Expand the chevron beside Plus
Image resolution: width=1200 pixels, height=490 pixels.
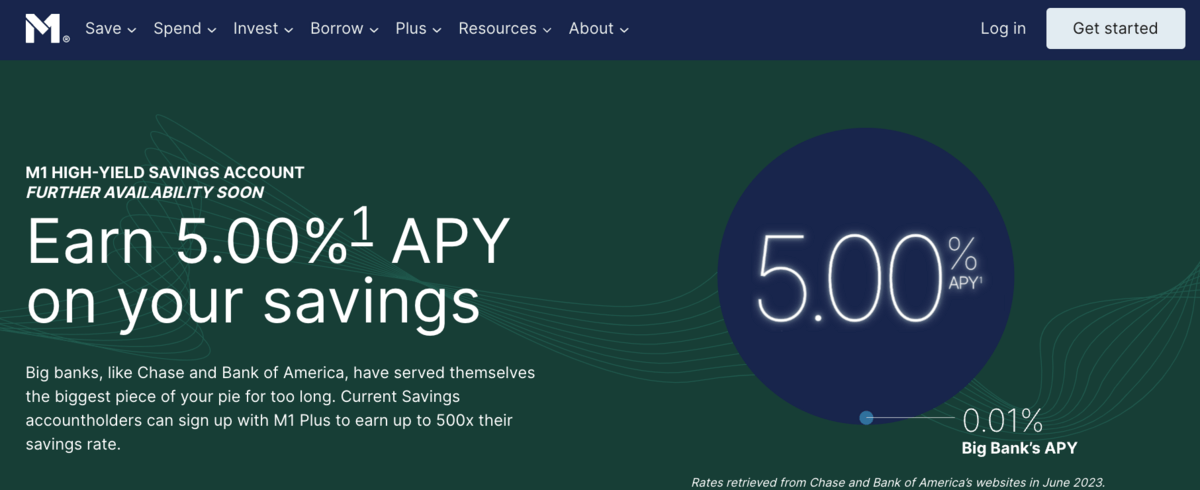coord(437,30)
